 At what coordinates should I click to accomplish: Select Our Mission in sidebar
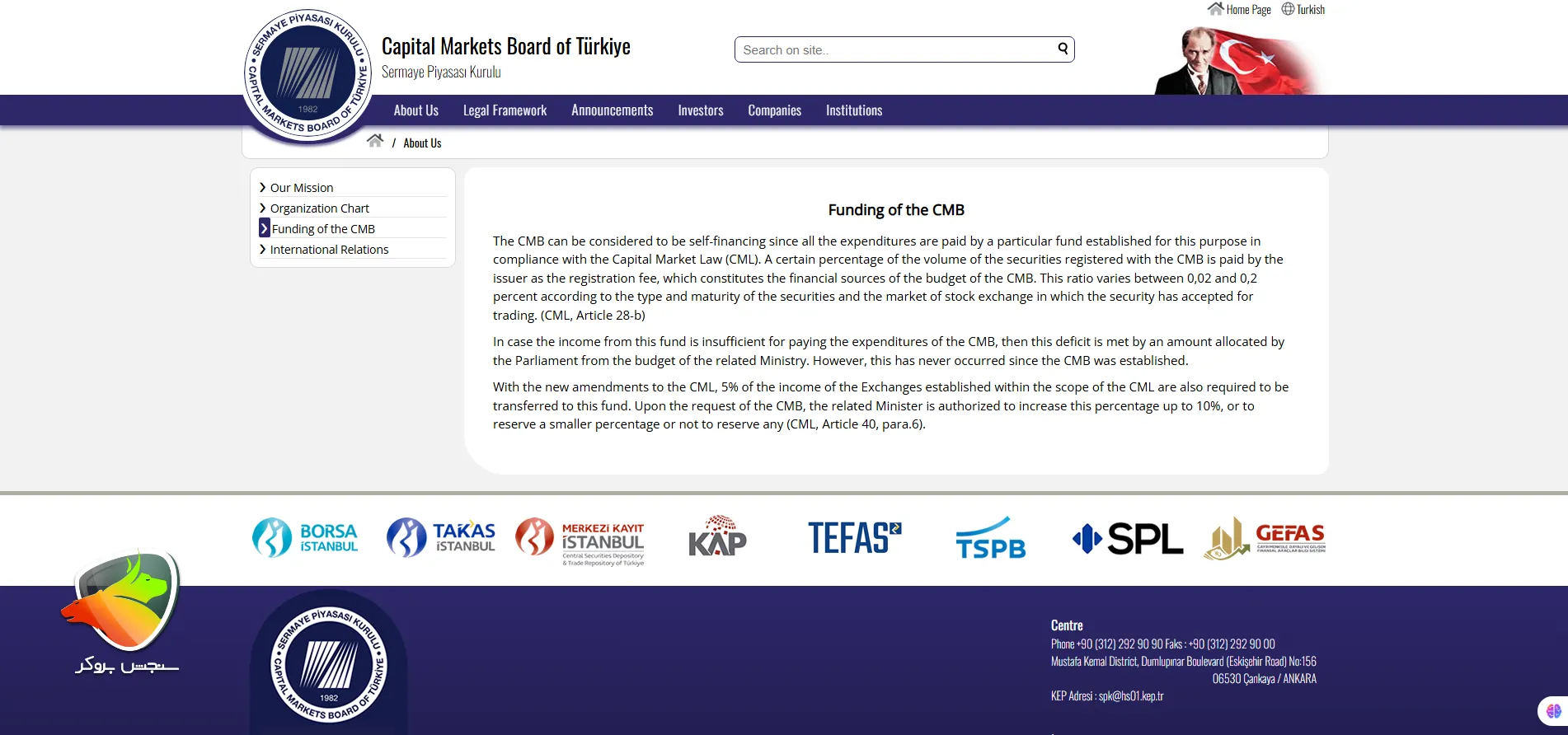pyautogui.click(x=302, y=188)
